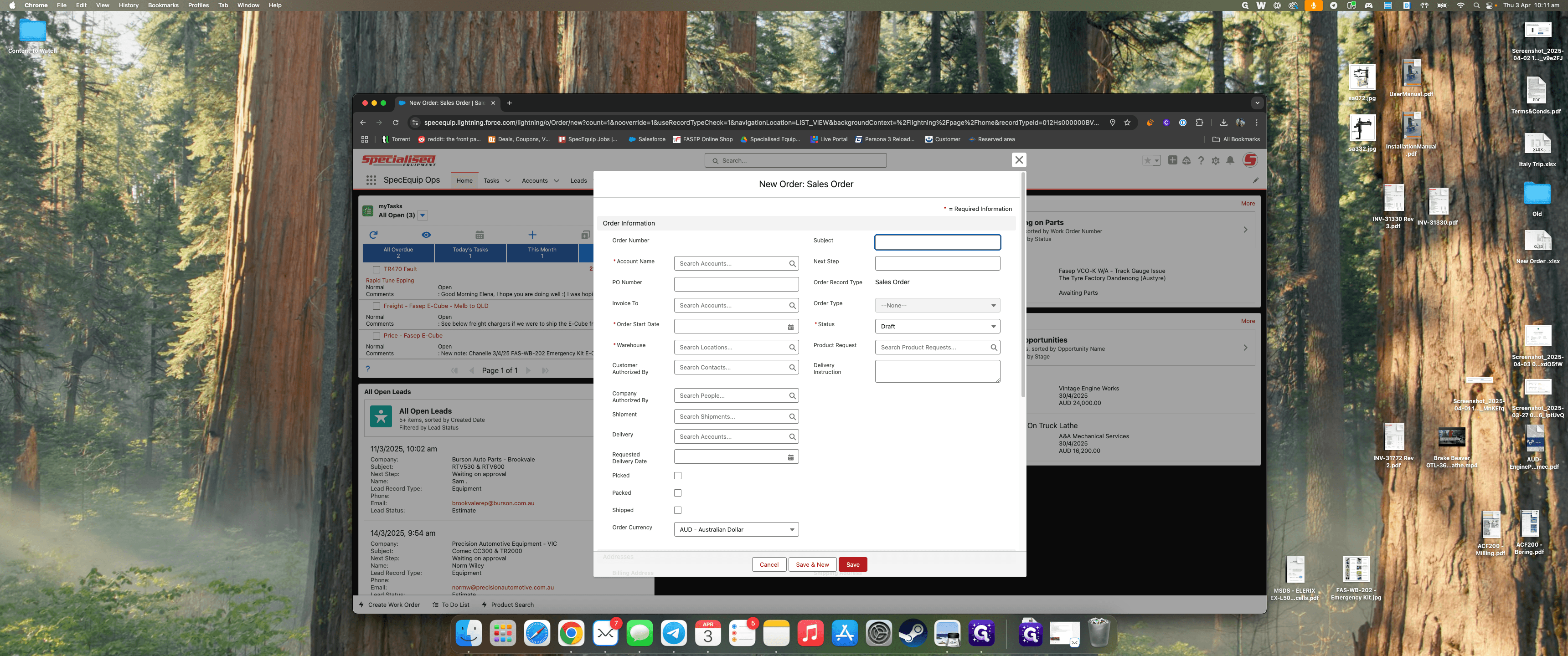Switch to the Leads navigation tab

[x=578, y=181]
